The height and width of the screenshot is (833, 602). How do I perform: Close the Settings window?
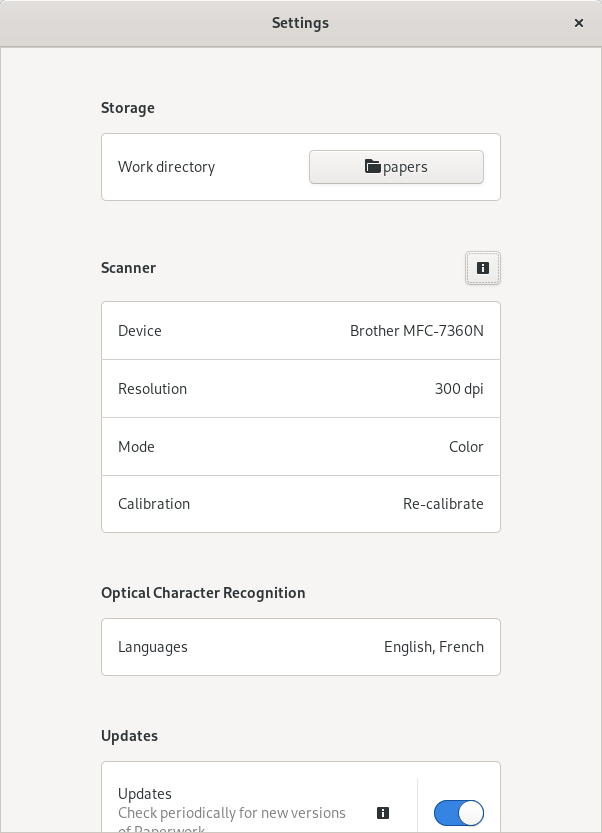(579, 23)
